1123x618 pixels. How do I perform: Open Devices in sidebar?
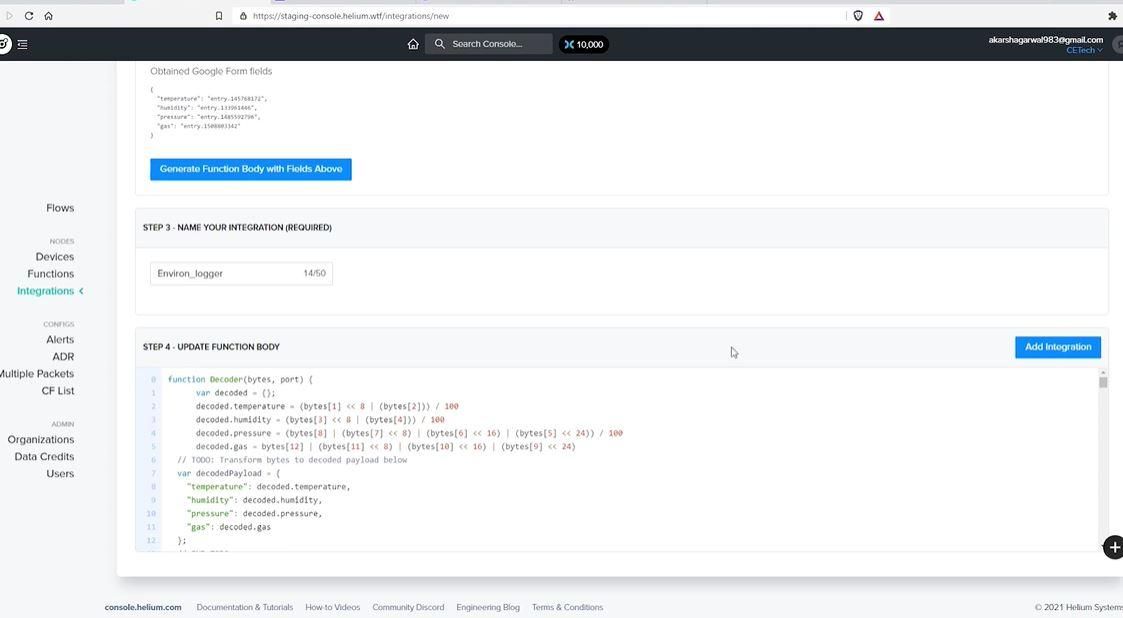pyautogui.click(x=54, y=256)
